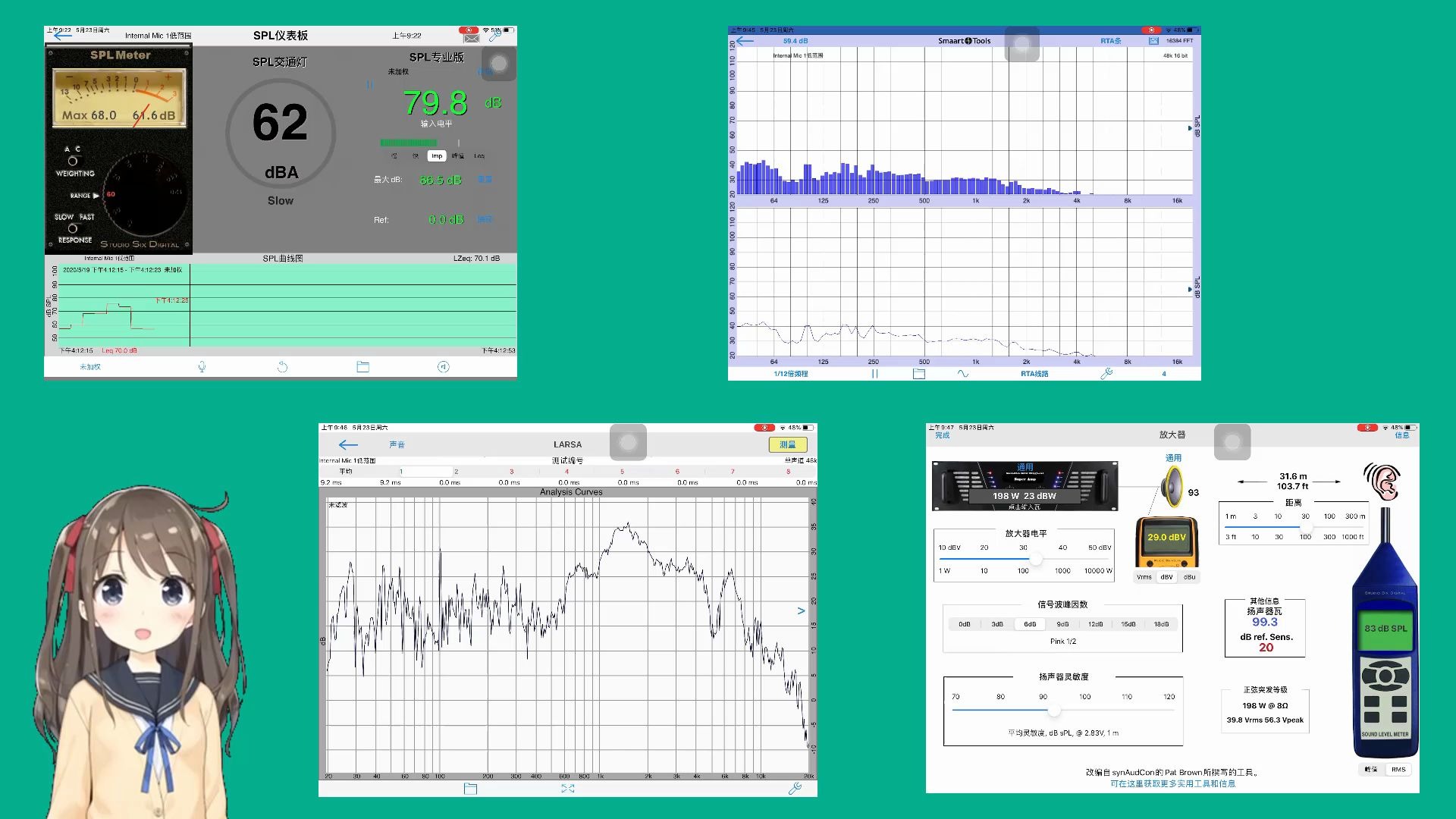Viewport: 1456px width, 819px height.
Task: Click the yellow measure button in LARSA
Action: (787, 445)
